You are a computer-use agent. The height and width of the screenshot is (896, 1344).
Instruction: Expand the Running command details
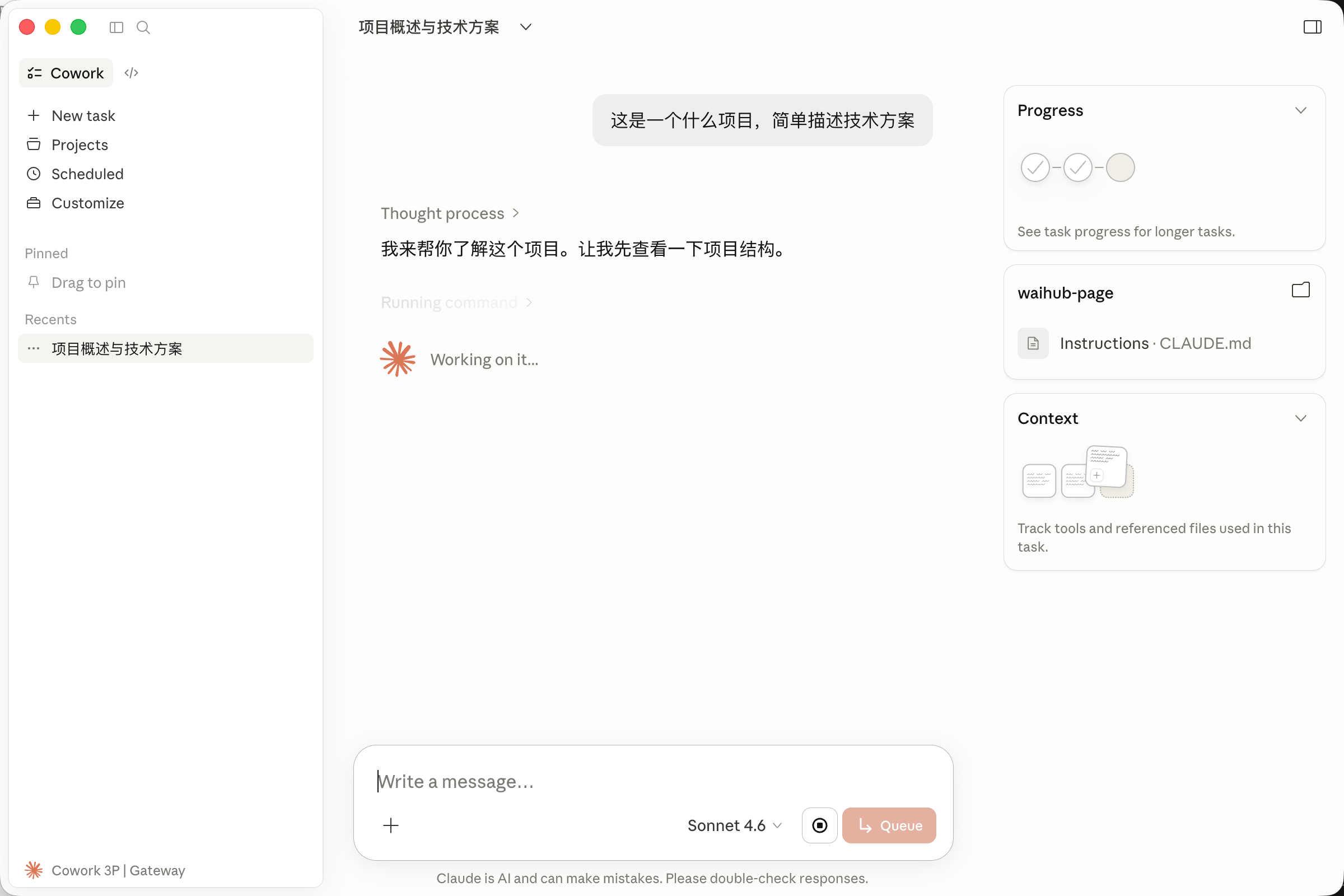(x=456, y=303)
